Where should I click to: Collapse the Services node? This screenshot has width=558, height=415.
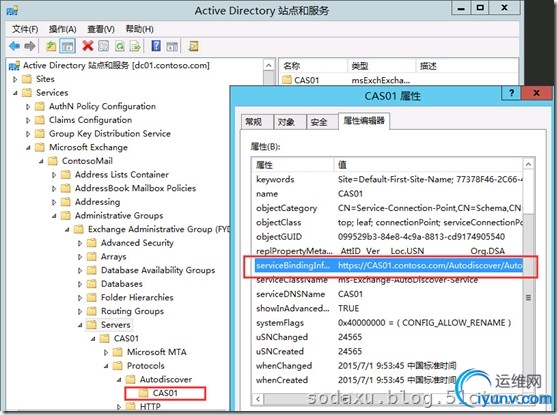pos(15,93)
